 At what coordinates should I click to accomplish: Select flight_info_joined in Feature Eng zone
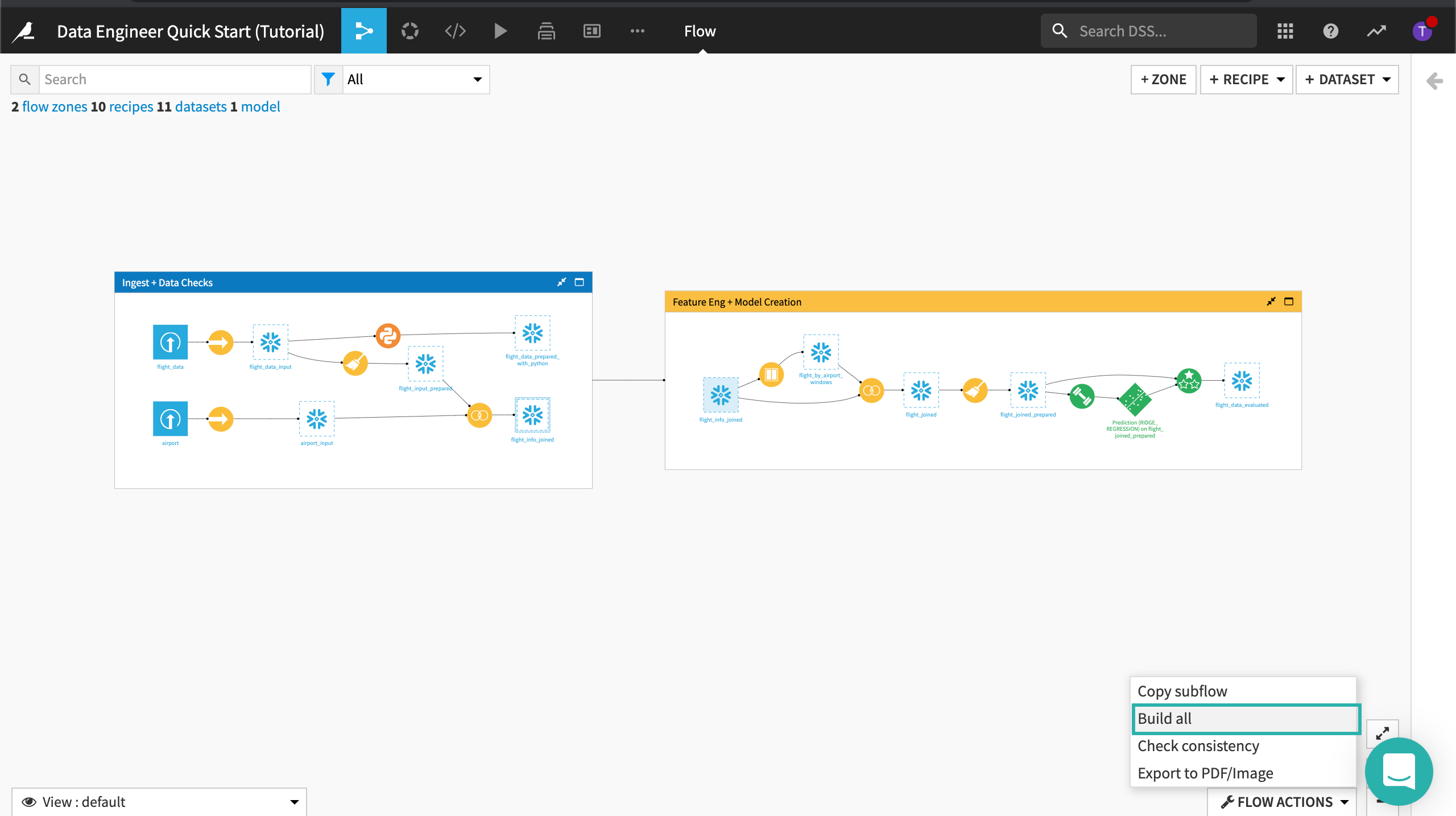(721, 395)
